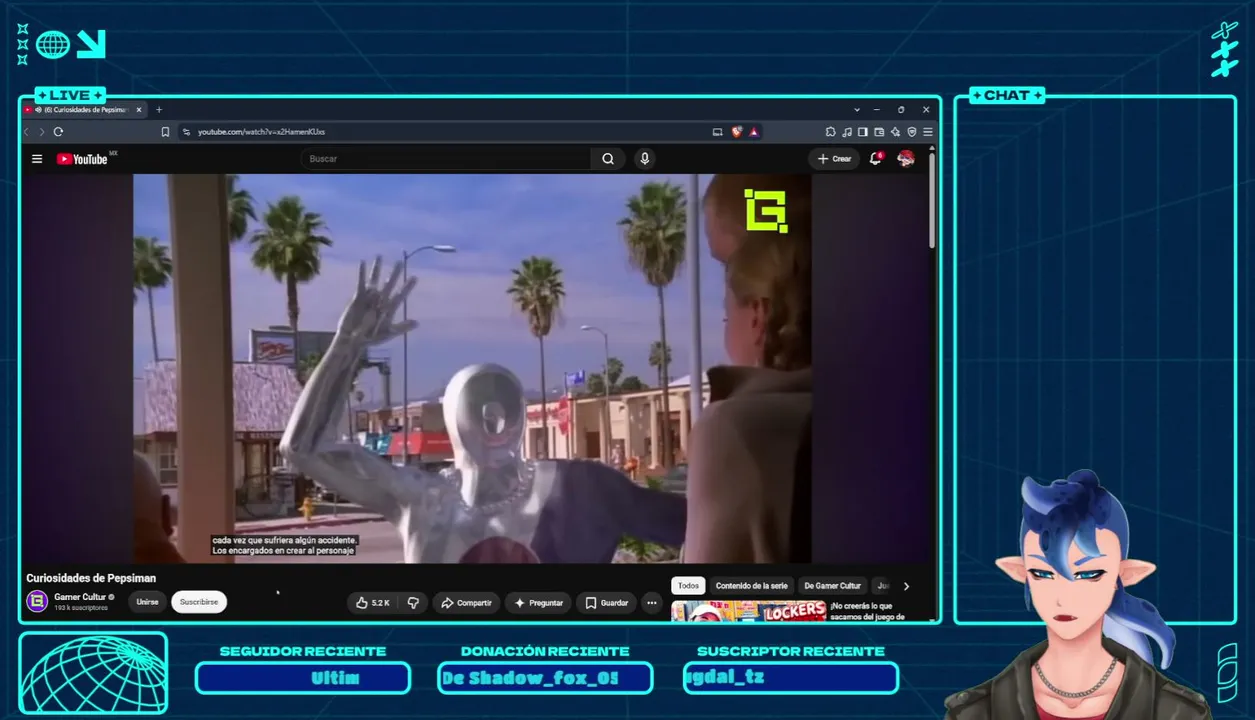Open the tab search dropdown arrow

857,110
